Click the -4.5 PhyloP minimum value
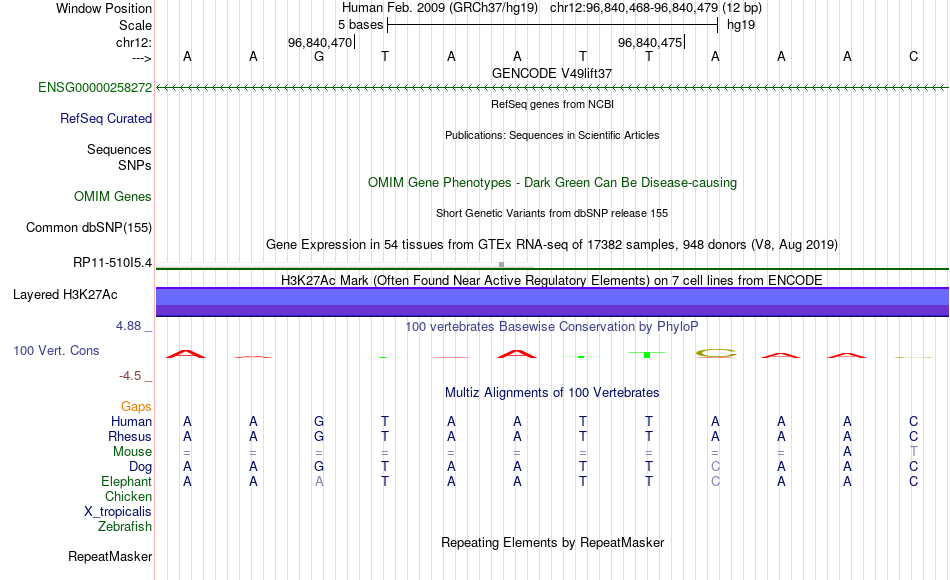The width and height of the screenshot is (950, 580). click(130, 376)
